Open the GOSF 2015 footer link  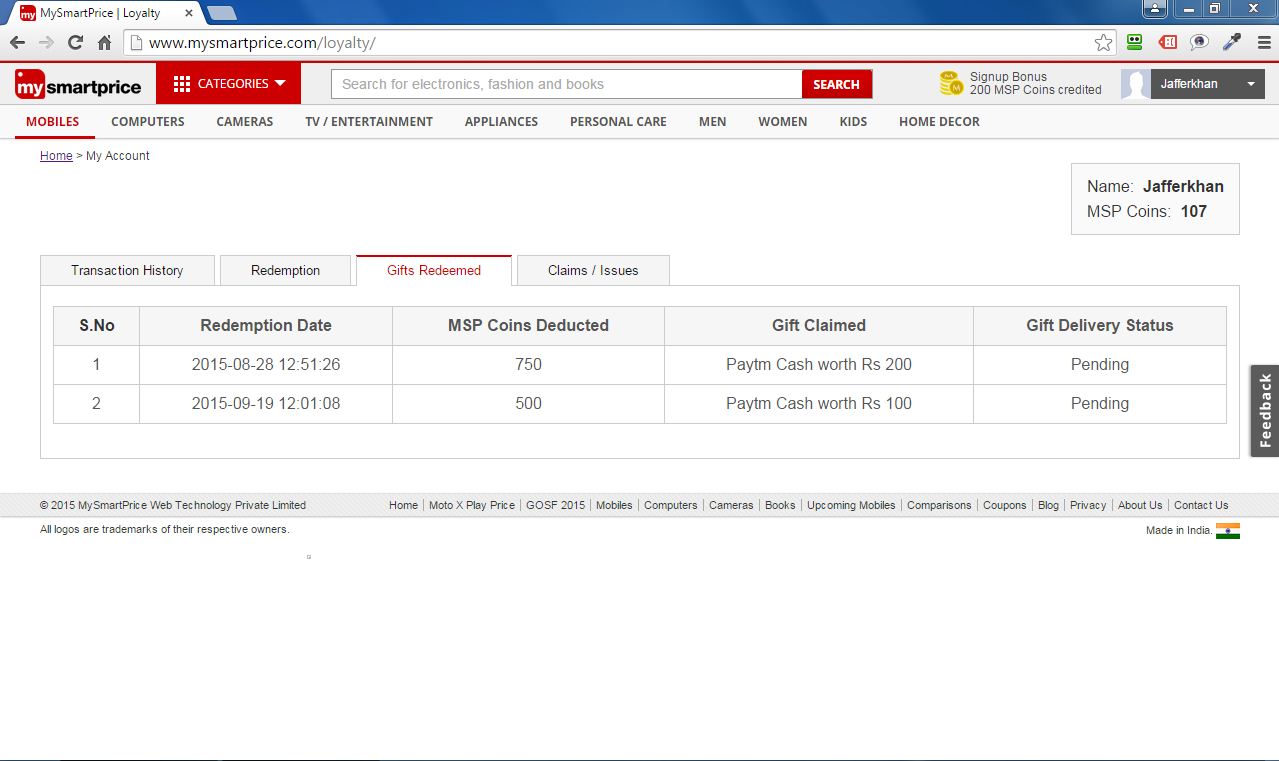pos(555,505)
